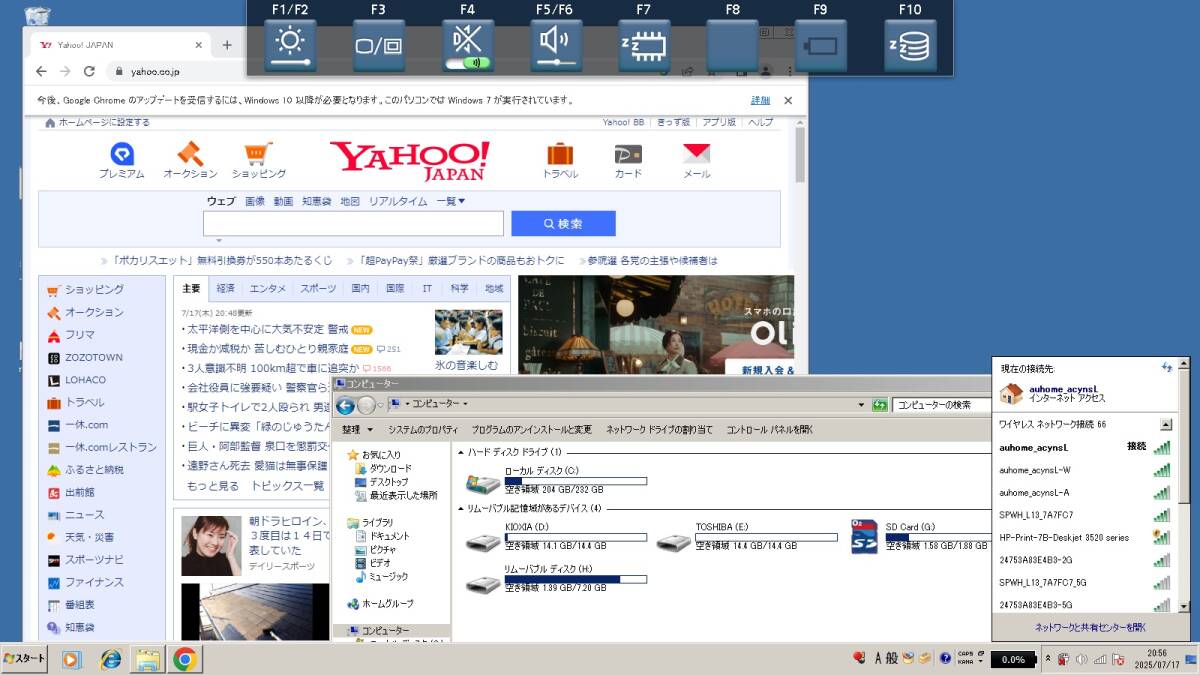Click プログラムのアンインストールと変更 in Explorer
1200x675 pixels.
532,430
